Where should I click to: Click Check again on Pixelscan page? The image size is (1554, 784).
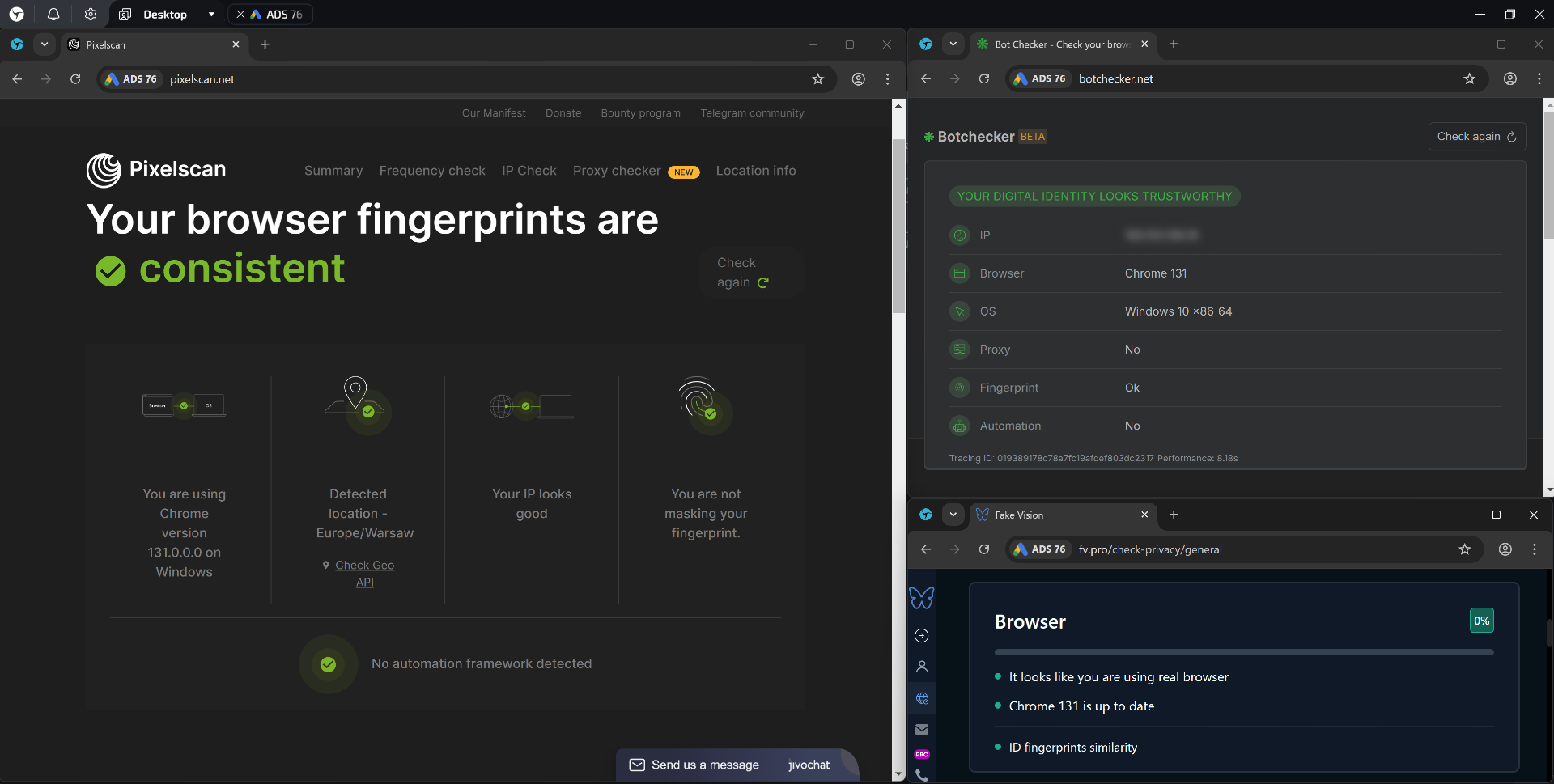[x=751, y=273]
